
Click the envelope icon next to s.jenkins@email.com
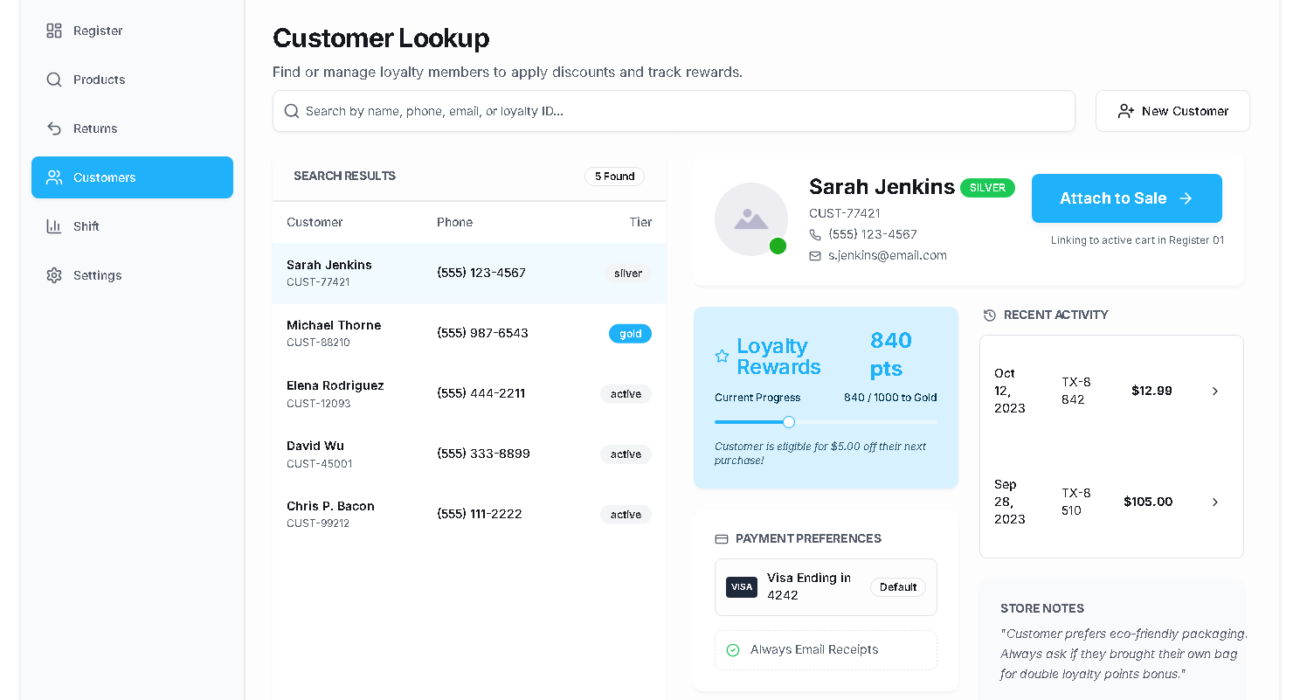pos(815,256)
